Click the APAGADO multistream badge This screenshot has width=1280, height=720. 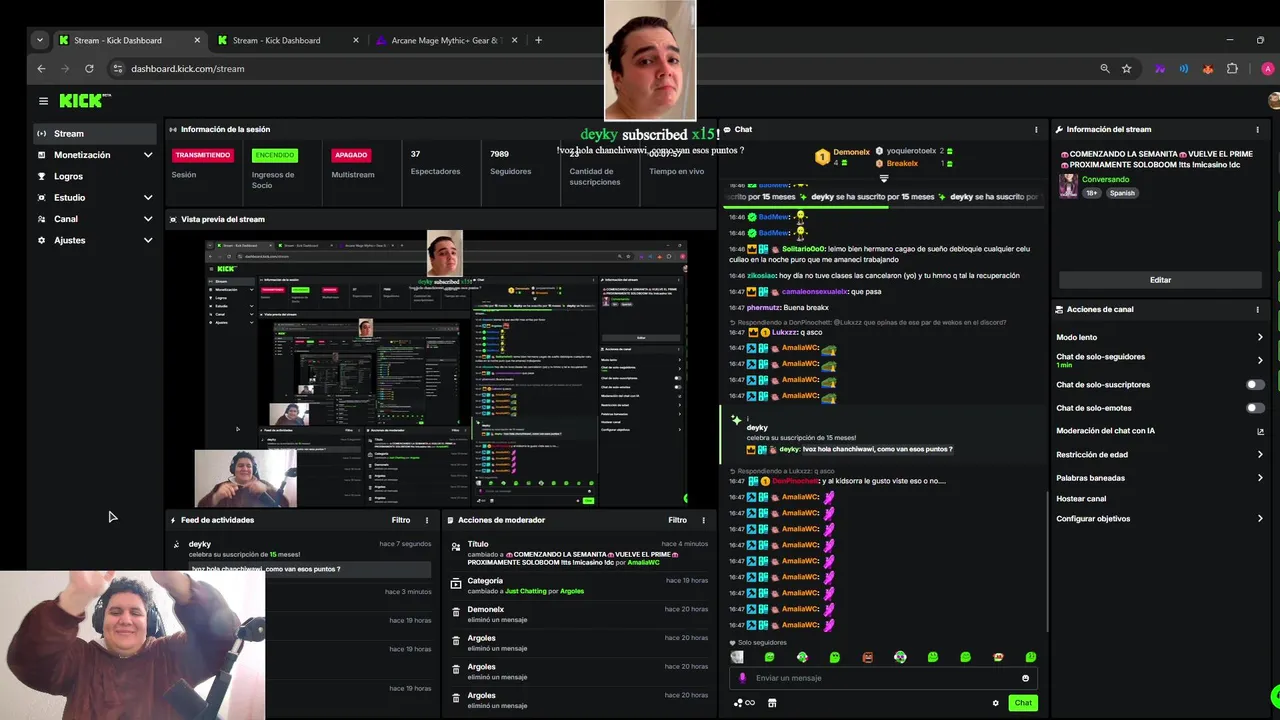click(351, 155)
